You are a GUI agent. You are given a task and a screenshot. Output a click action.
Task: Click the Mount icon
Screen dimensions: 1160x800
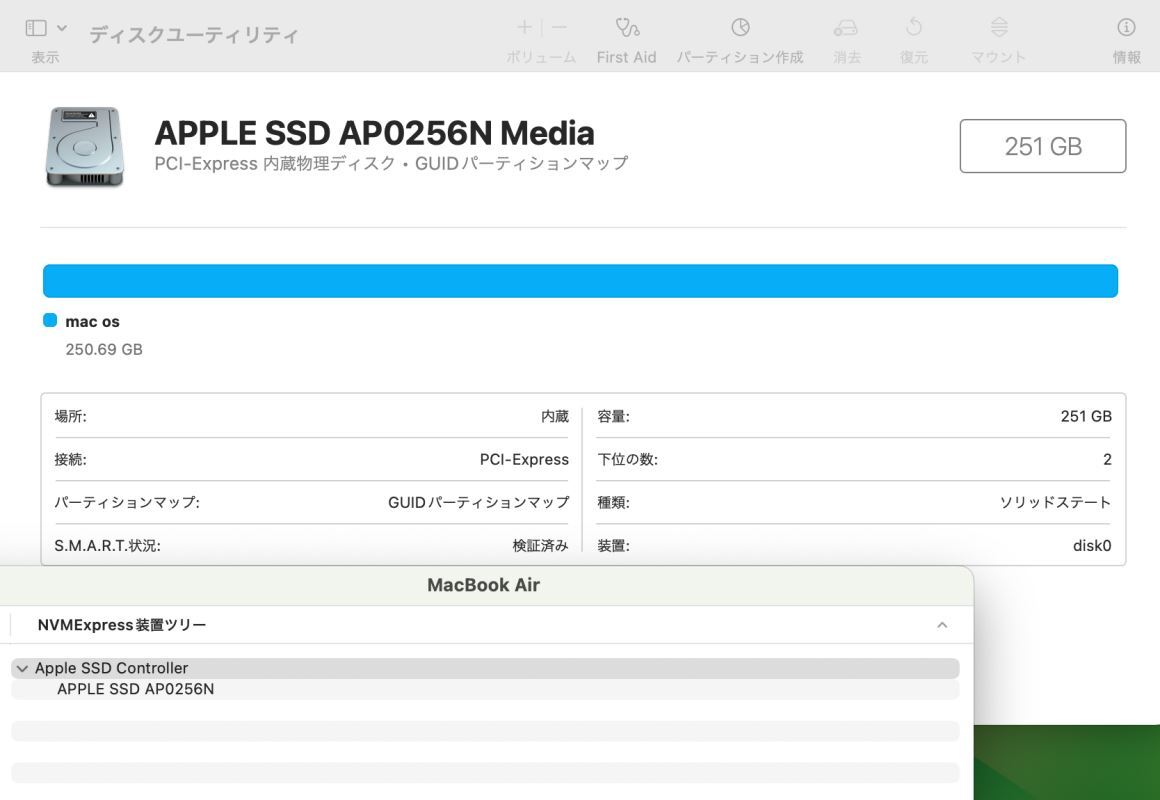click(x=999, y=27)
